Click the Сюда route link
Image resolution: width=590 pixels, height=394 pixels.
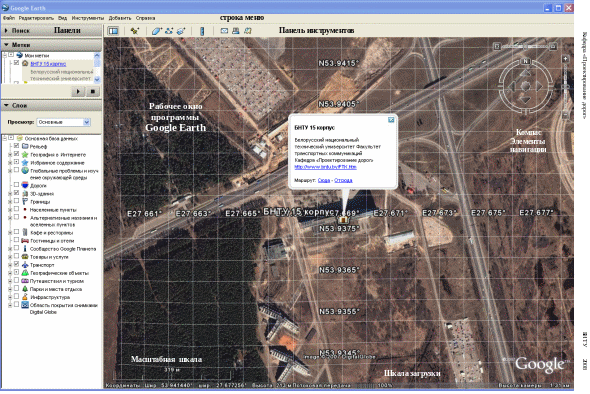point(324,180)
